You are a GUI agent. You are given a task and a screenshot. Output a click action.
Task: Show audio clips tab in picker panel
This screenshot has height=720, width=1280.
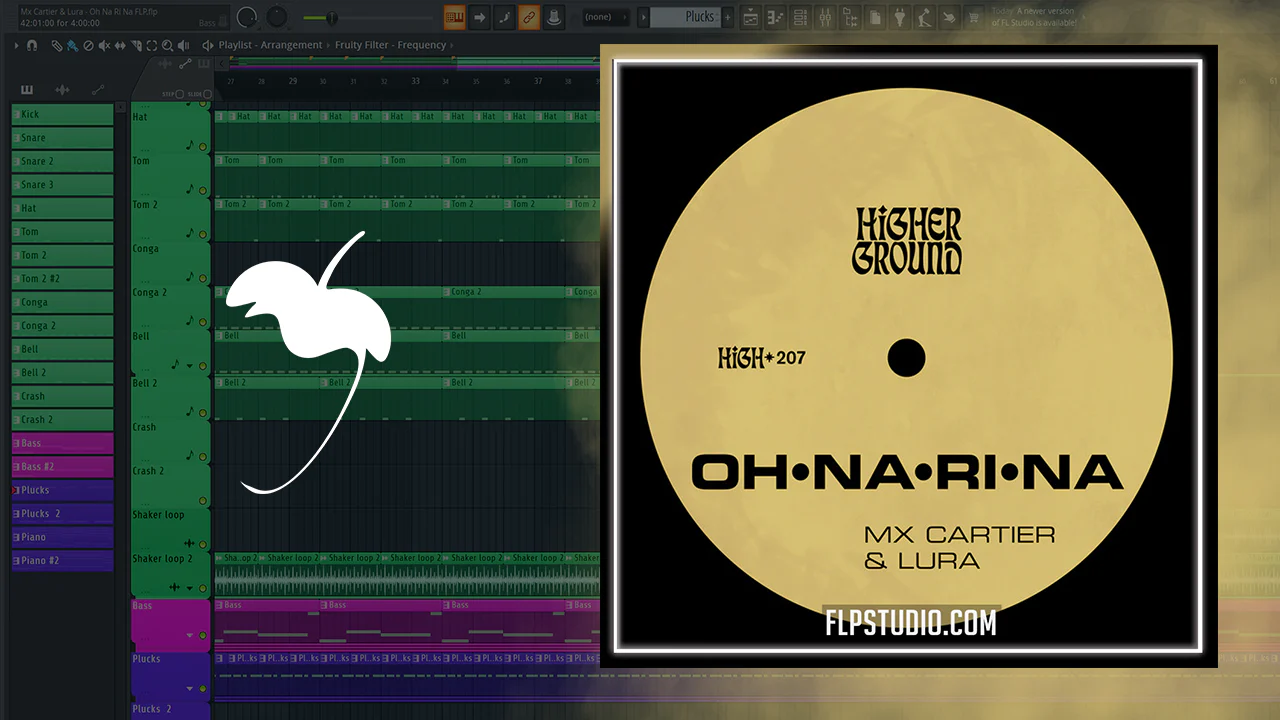point(63,90)
